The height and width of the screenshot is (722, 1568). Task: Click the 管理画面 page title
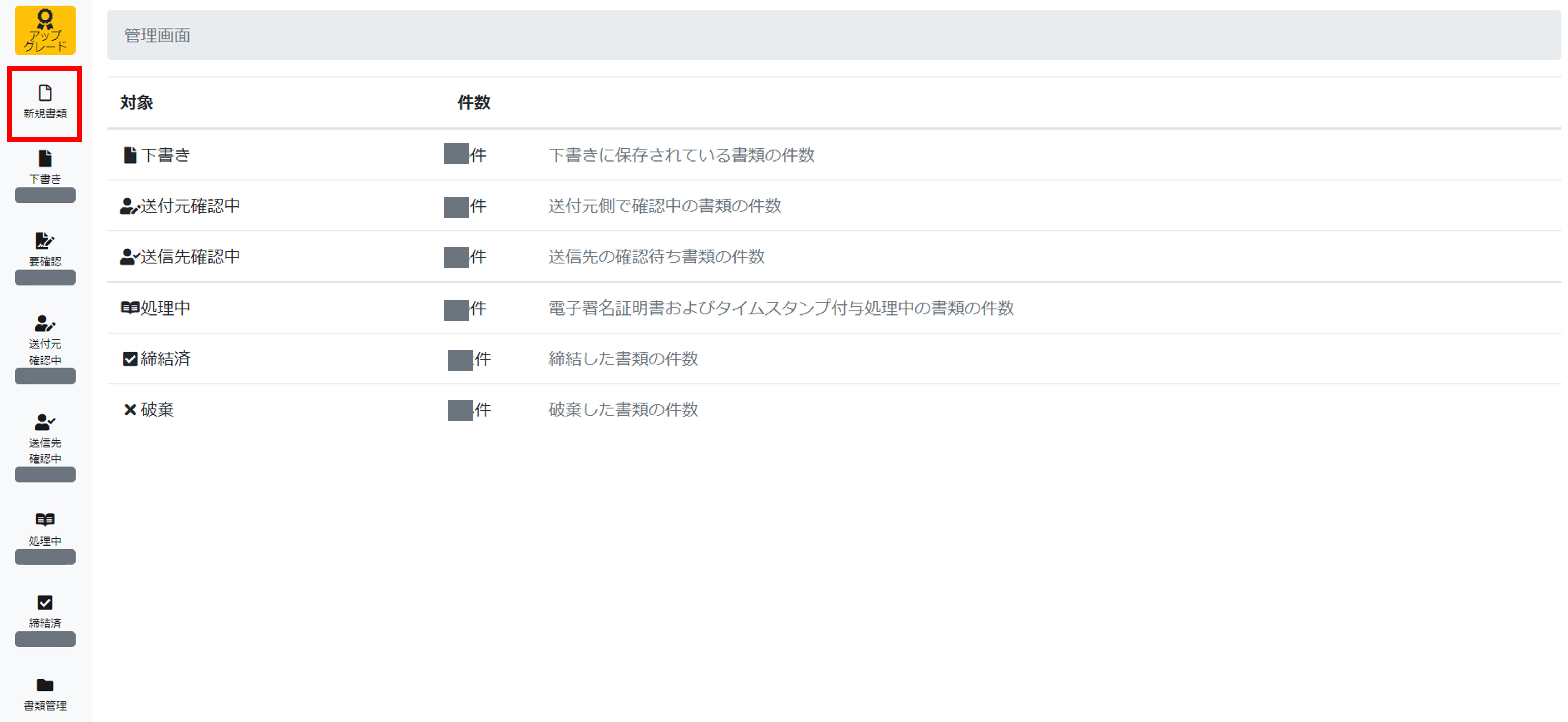[157, 35]
